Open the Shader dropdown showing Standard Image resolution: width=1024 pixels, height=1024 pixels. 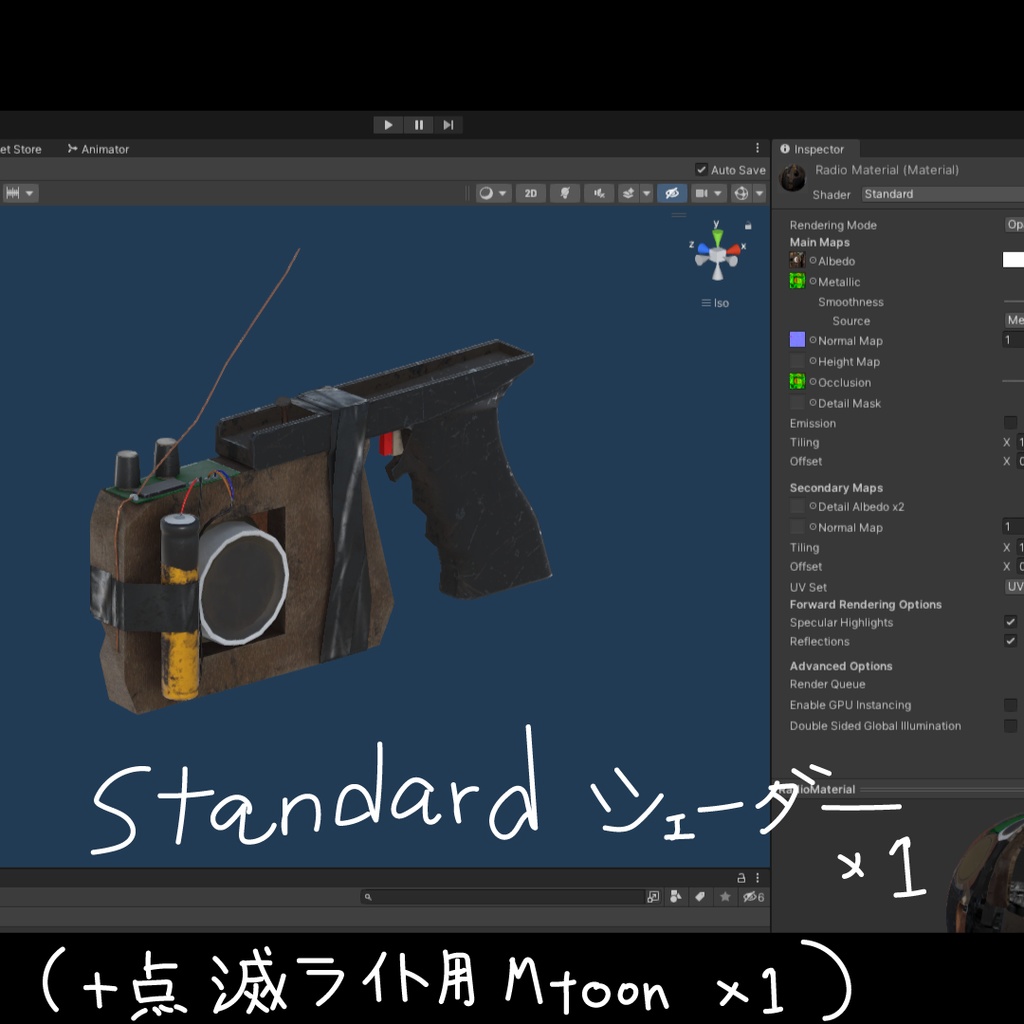point(943,194)
